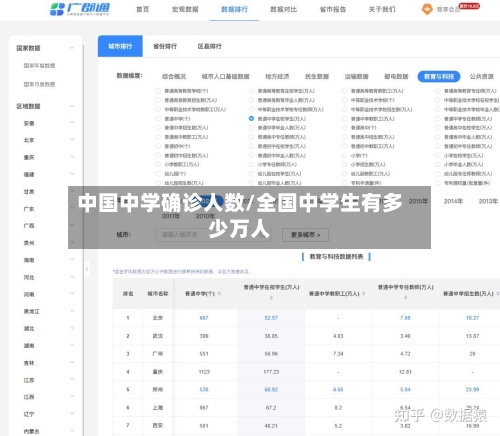Expand the 河北 province chevron

[72, 277]
